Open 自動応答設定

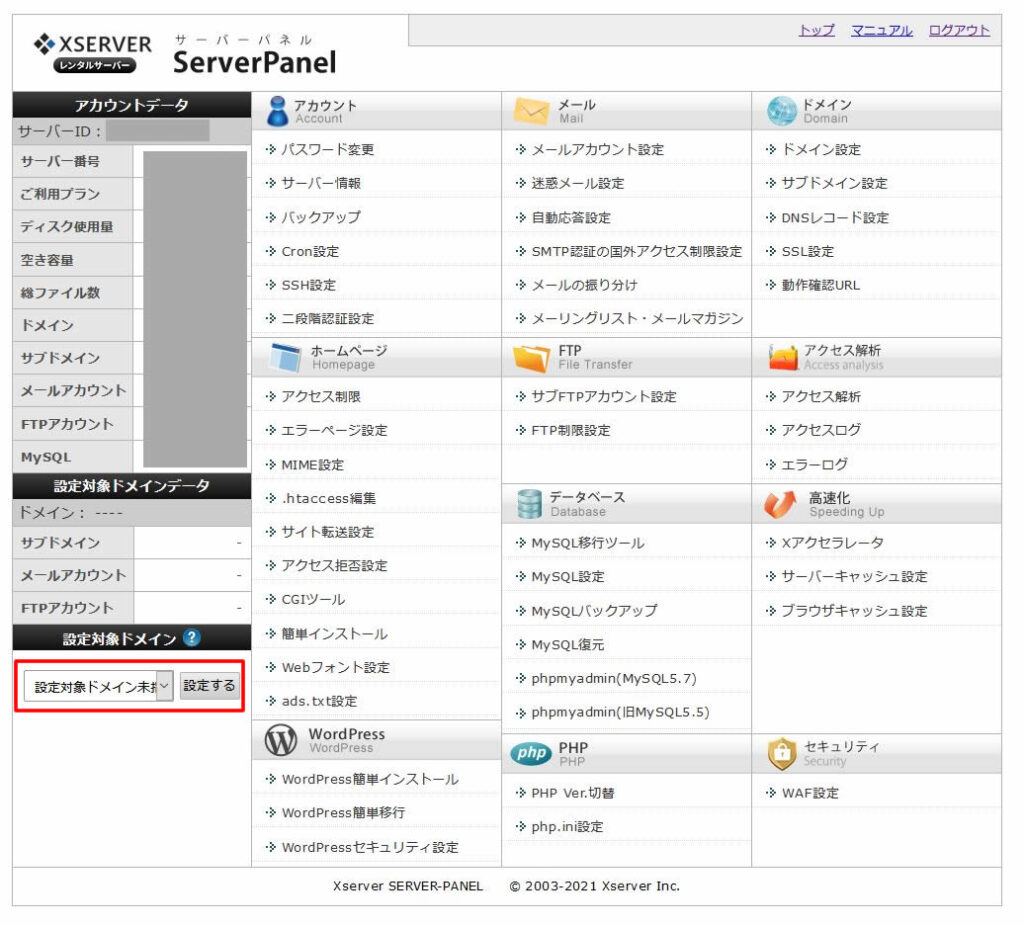(571, 217)
